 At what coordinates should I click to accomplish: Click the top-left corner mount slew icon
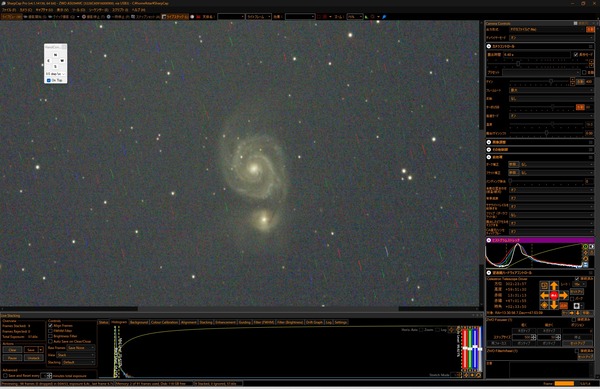tap(544, 285)
